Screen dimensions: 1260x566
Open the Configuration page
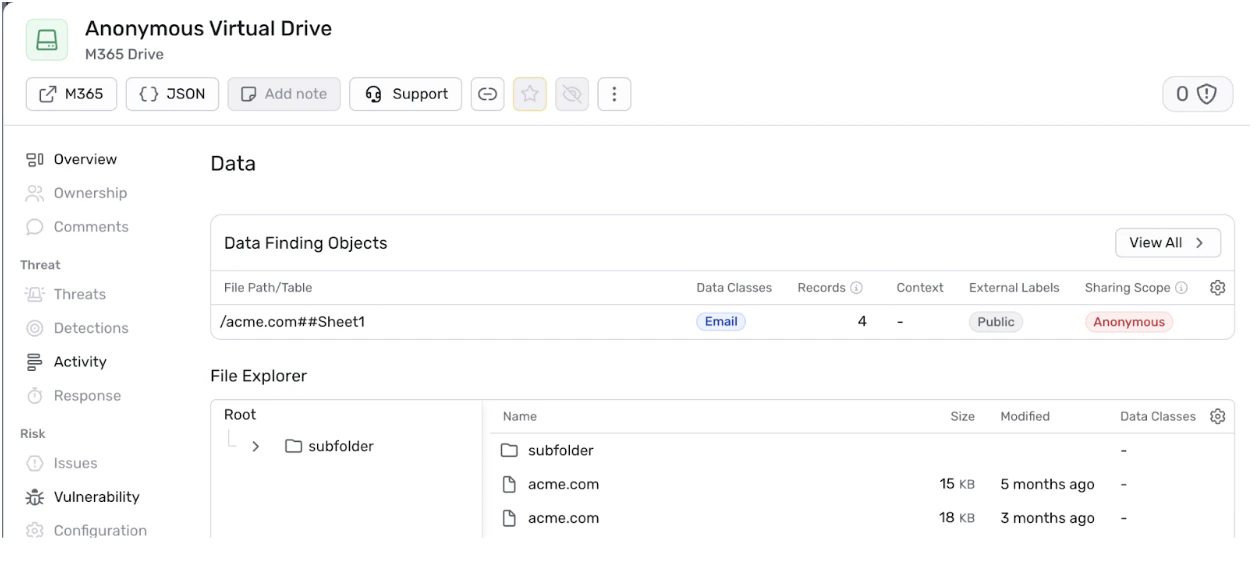click(86, 531)
